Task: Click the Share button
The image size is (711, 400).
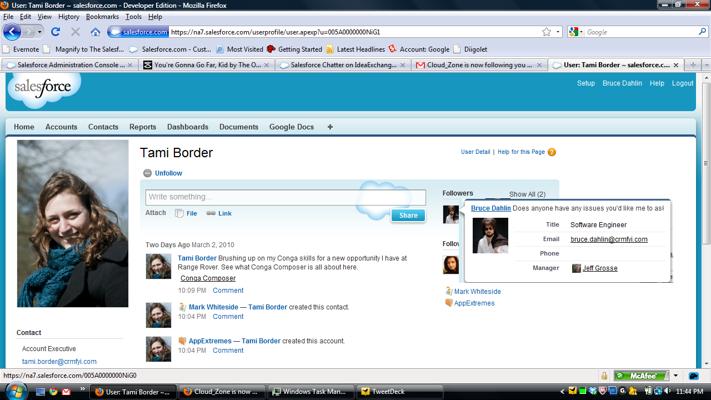Action: click(407, 215)
